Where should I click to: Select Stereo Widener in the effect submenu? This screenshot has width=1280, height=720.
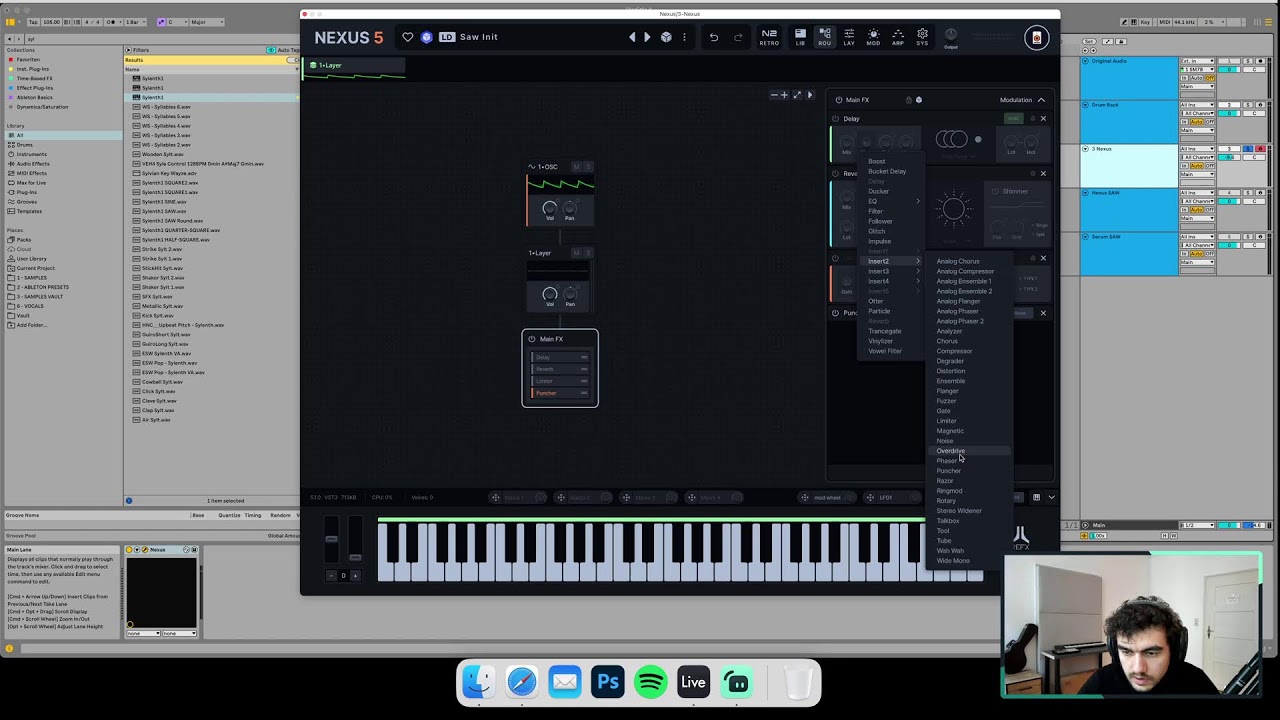pos(959,511)
